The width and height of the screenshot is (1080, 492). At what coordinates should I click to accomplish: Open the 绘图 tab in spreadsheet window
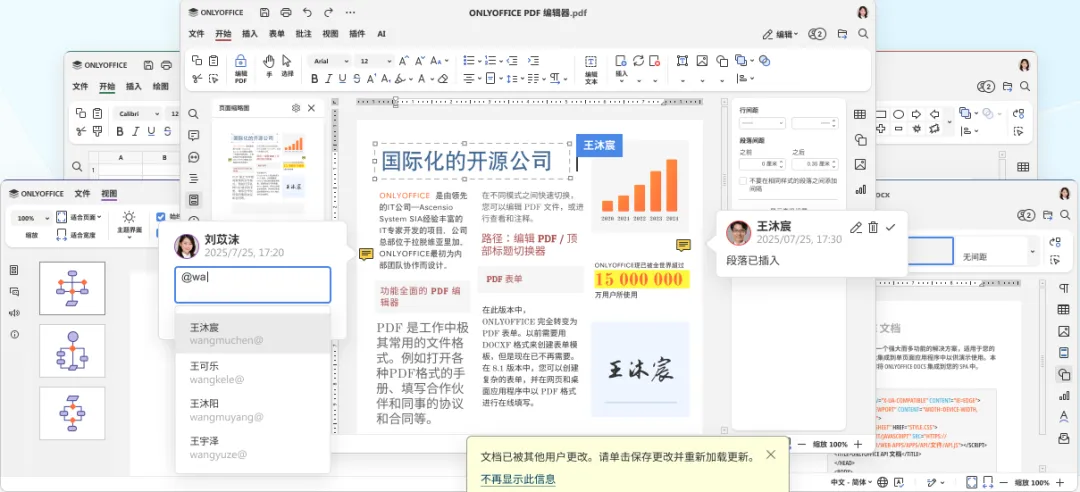click(x=160, y=87)
